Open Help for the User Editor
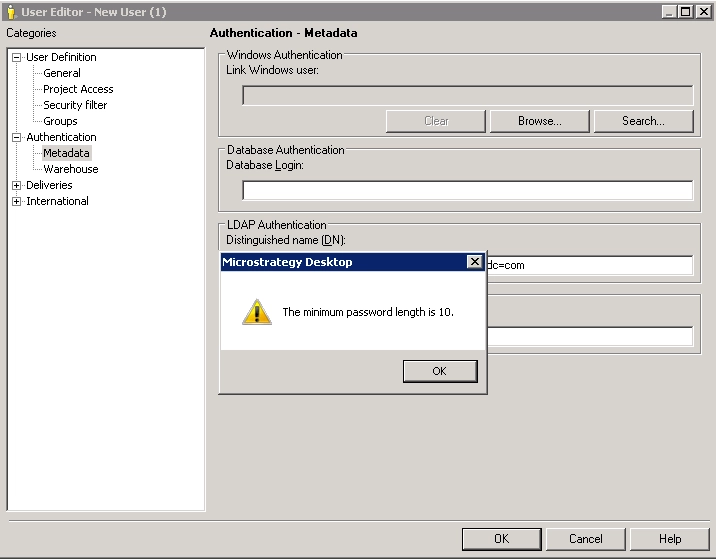 pos(670,539)
